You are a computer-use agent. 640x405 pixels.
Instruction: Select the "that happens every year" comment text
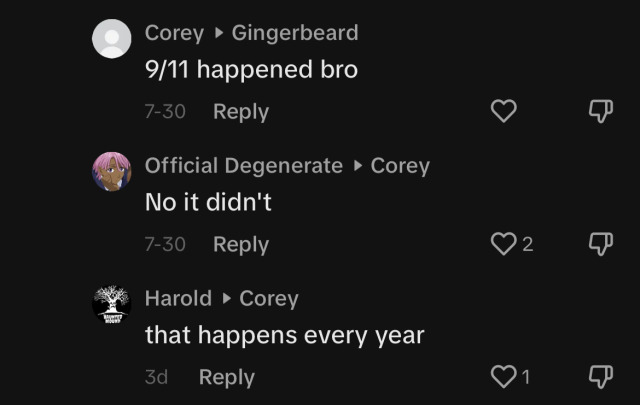285,335
